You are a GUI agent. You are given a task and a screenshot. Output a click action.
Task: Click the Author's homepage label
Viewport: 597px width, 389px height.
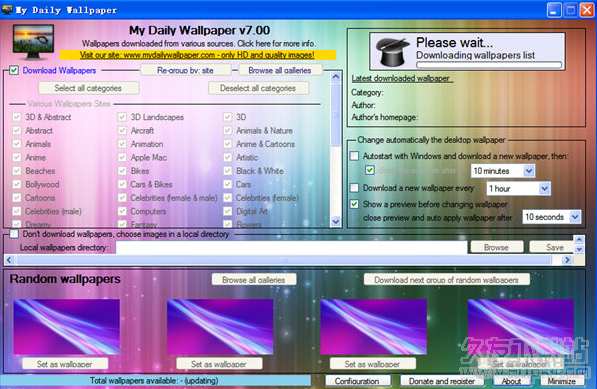click(x=385, y=117)
